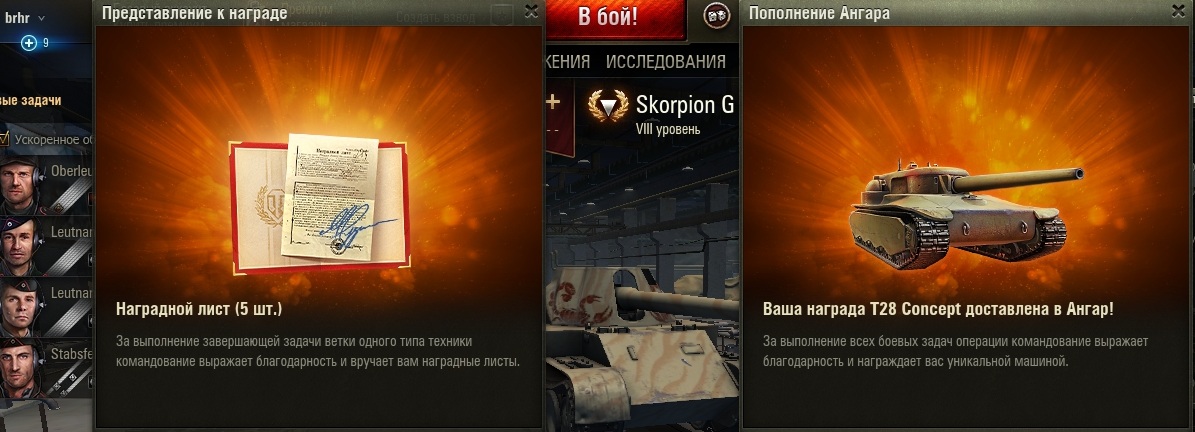The width and height of the screenshot is (1195, 432).
Task: Switch to the partially hidden ЖЕНИЯ tab
Action: 568,62
